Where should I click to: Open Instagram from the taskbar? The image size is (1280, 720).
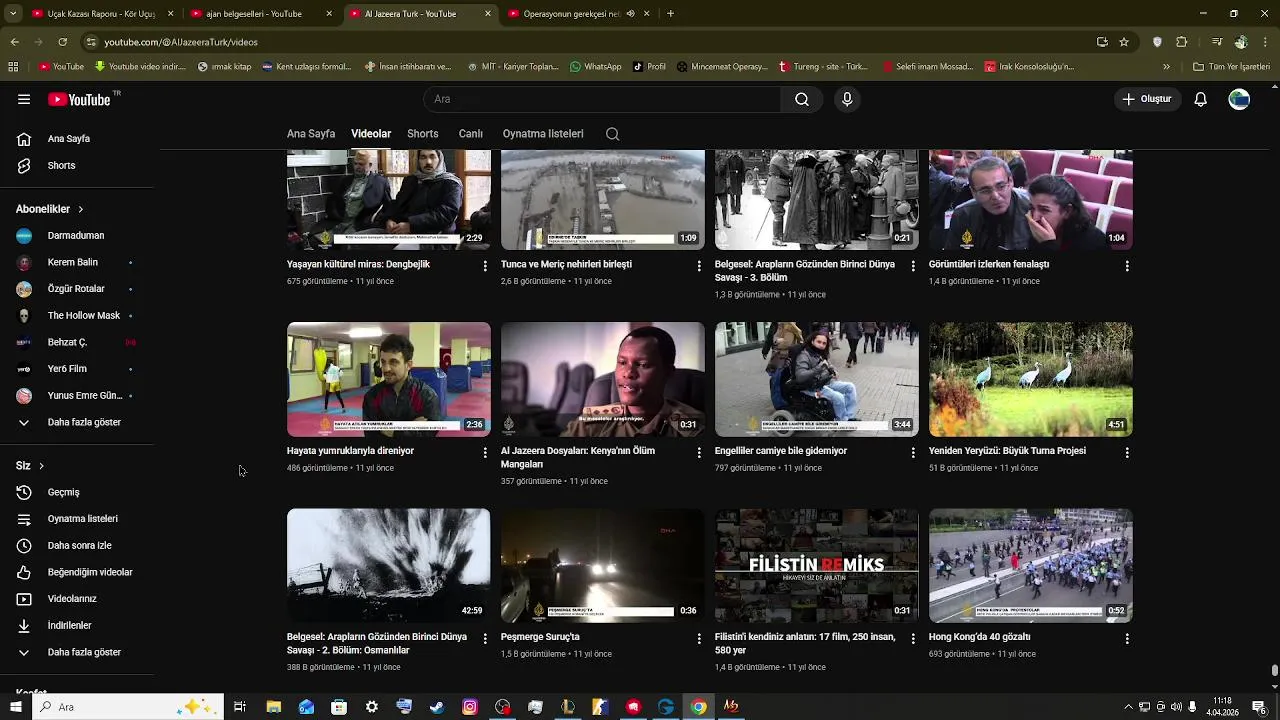pos(470,707)
